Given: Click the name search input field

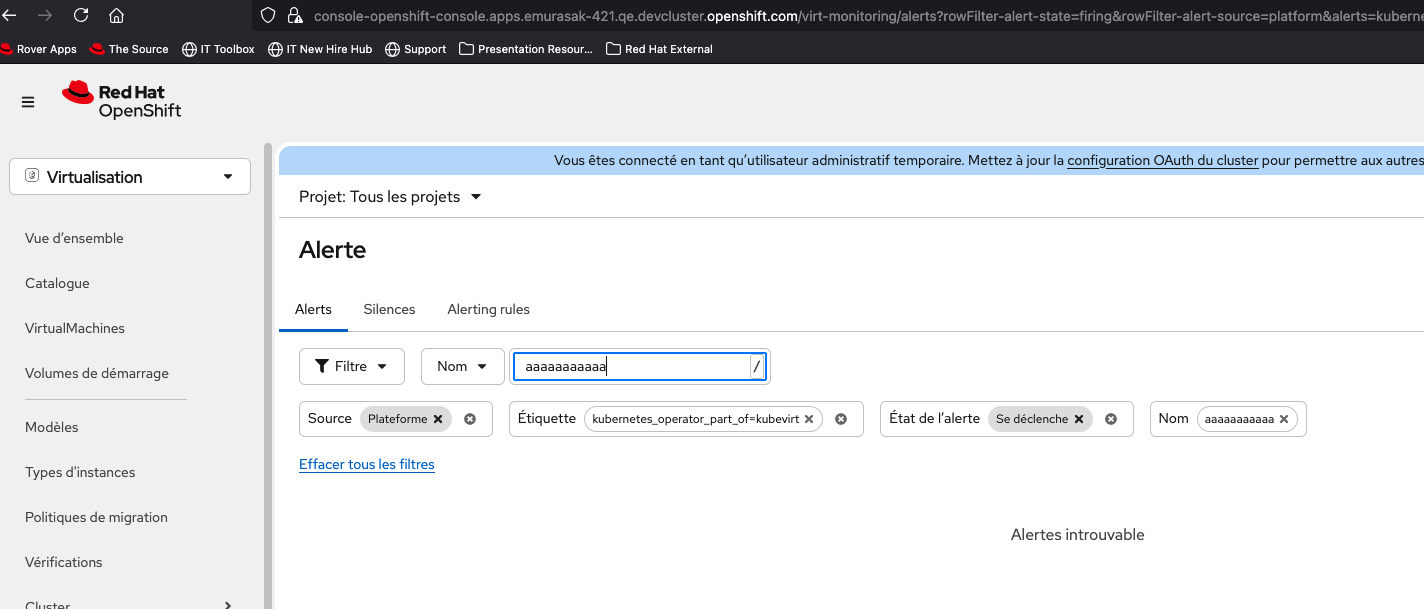Looking at the screenshot, I should tap(630, 367).
